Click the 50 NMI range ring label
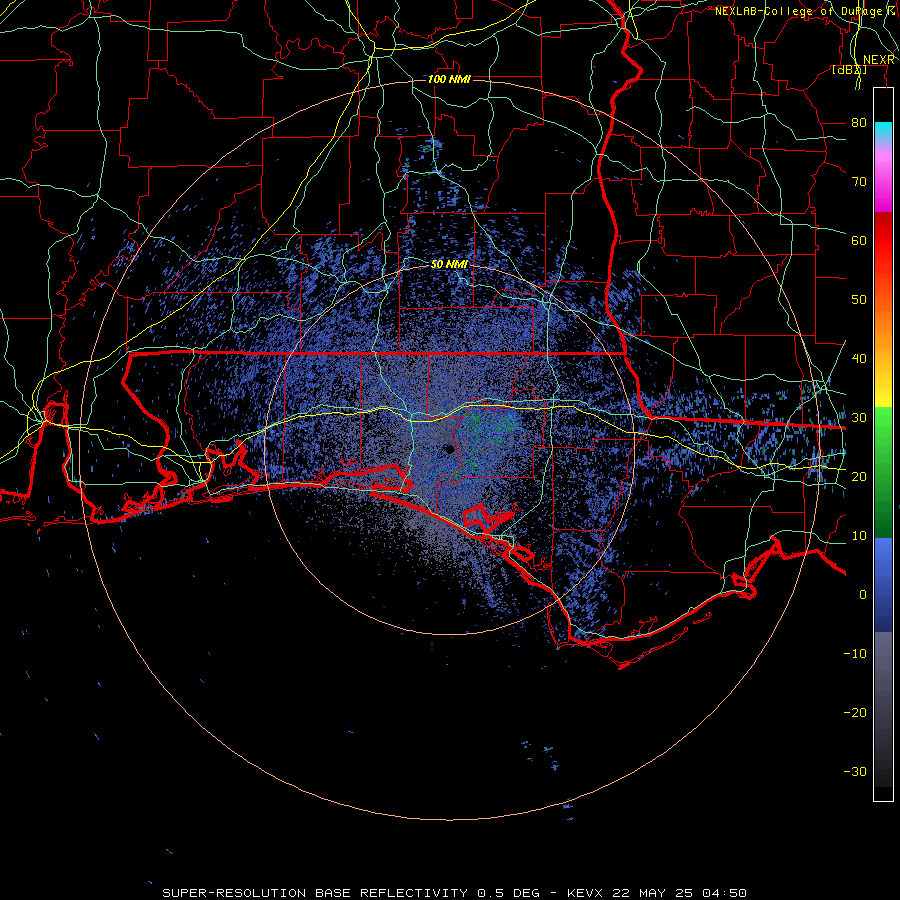 click(x=449, y=265)
